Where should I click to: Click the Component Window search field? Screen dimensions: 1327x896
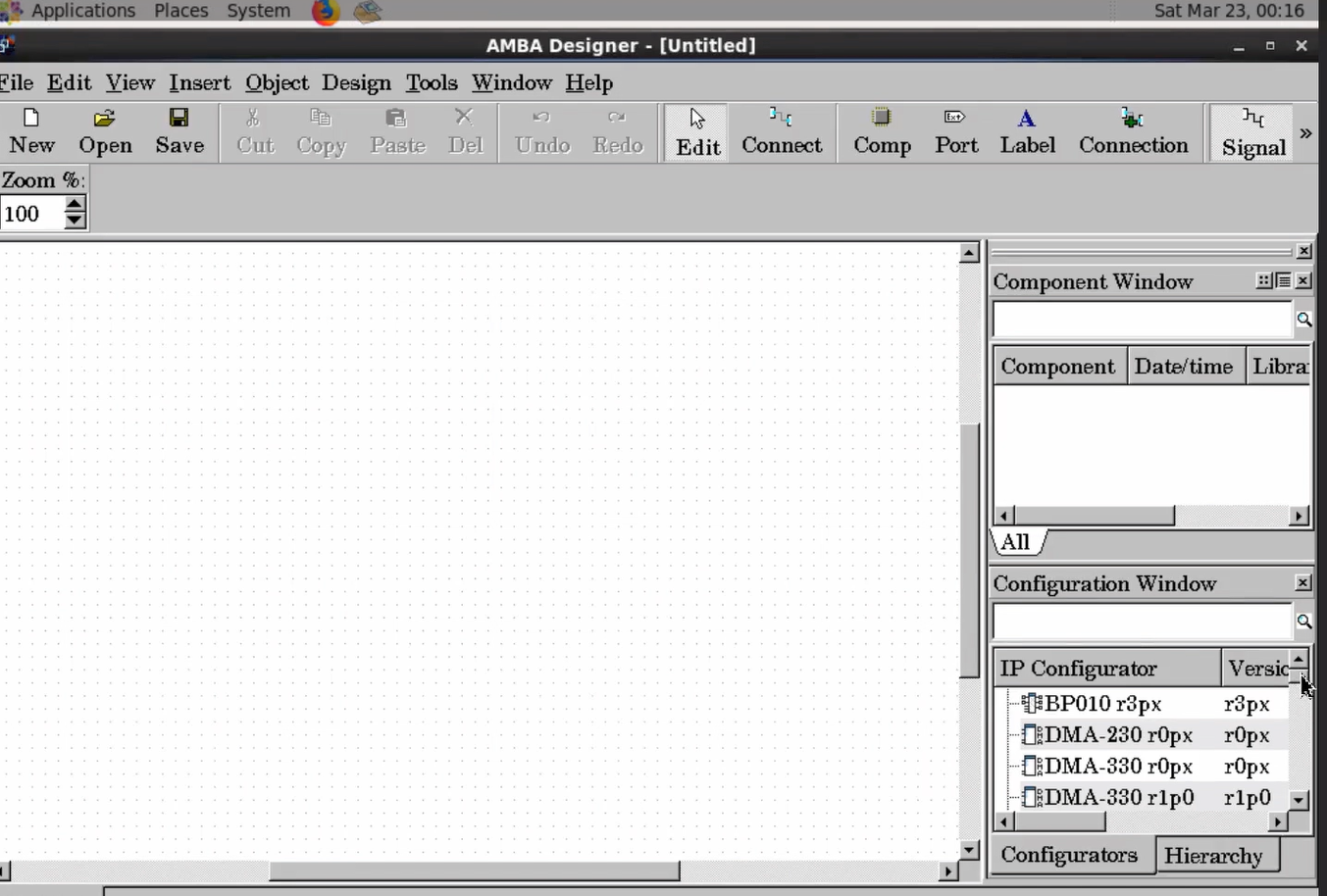[1143, 320]
